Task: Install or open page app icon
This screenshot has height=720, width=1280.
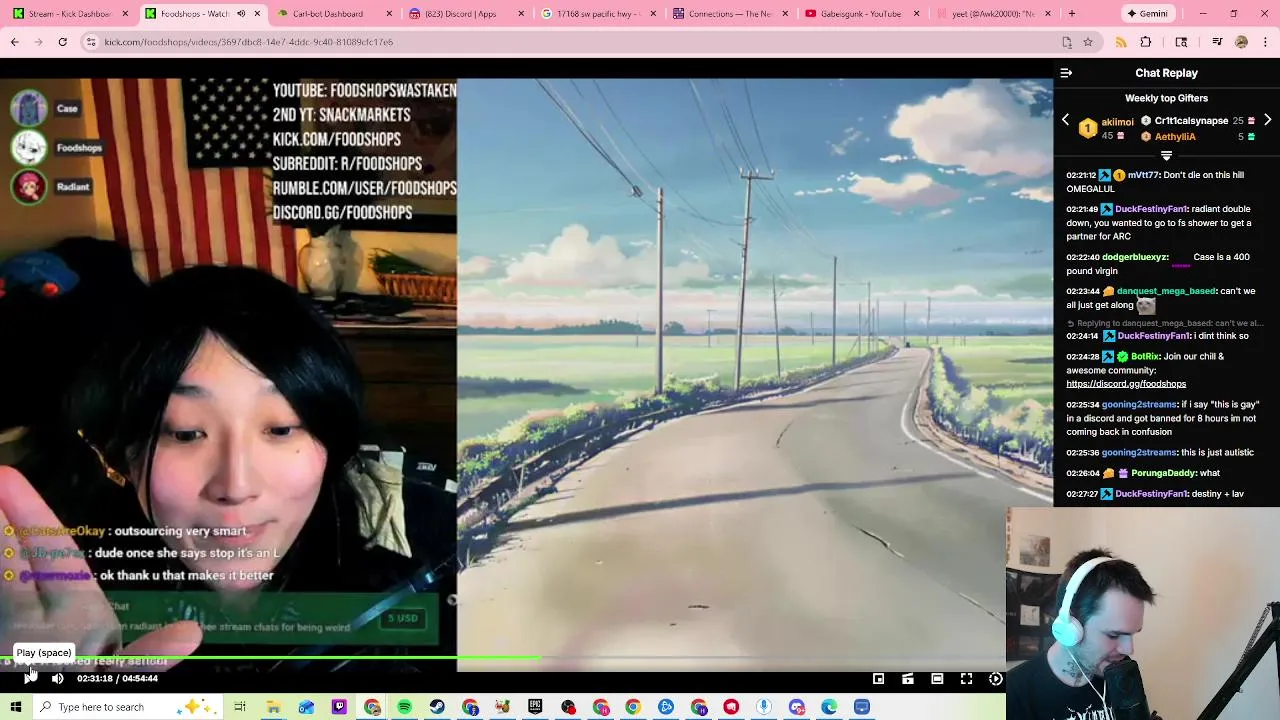Action: click(x=1067, y=42)
